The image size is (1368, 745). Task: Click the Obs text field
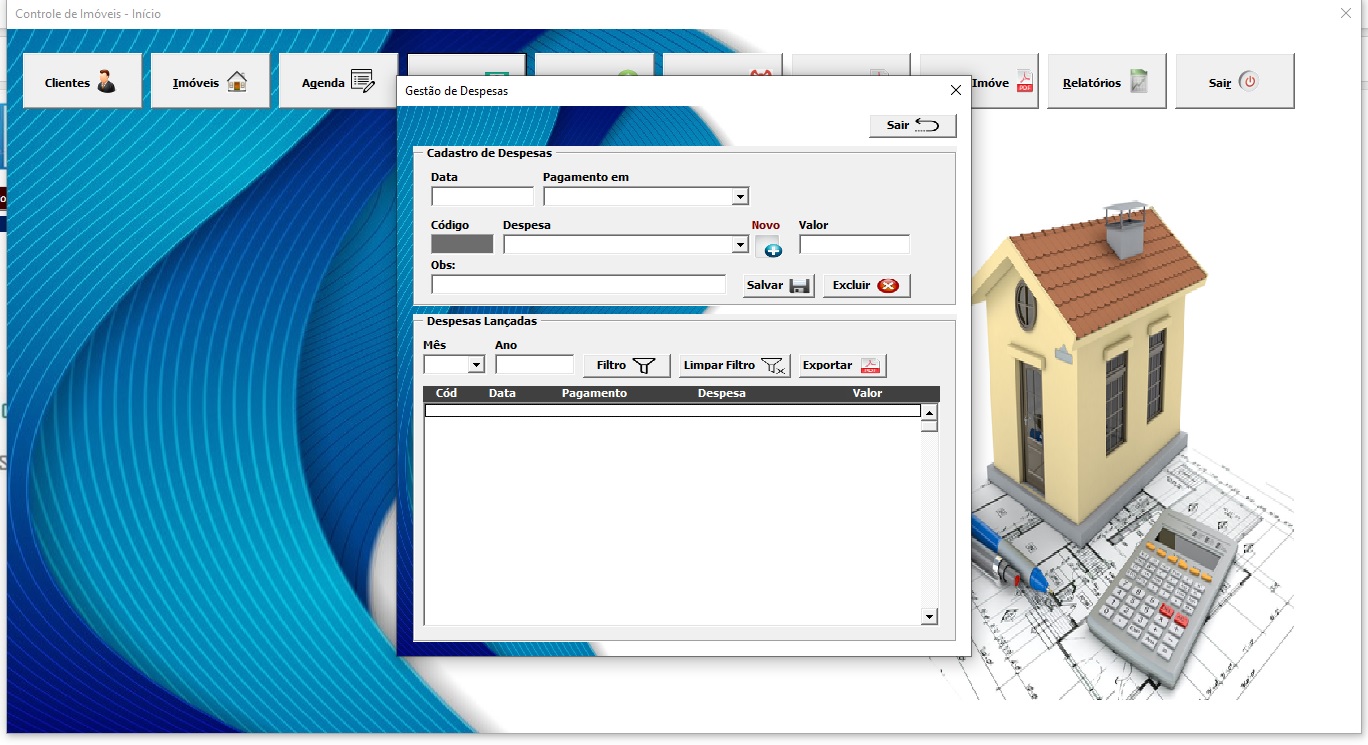pyautogui.click(x=578, y=284)
